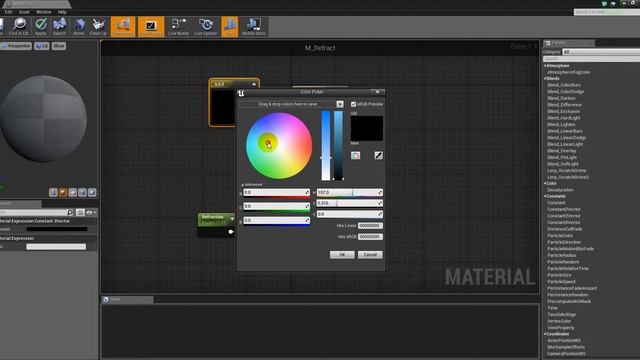The image size is (640, 360).
Task: Expand the Refraction node dropdown arrow
Action: coord(232,219)
